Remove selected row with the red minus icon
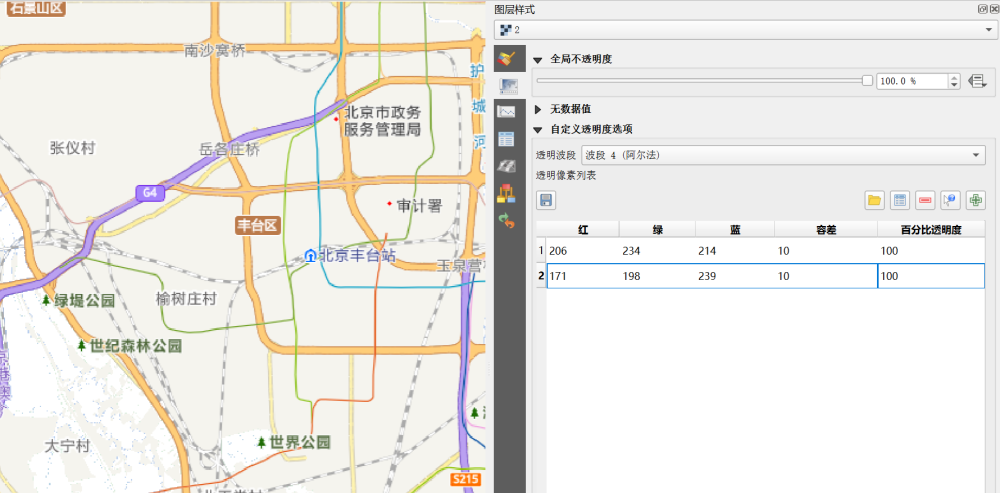 click(x=925, y=200)
